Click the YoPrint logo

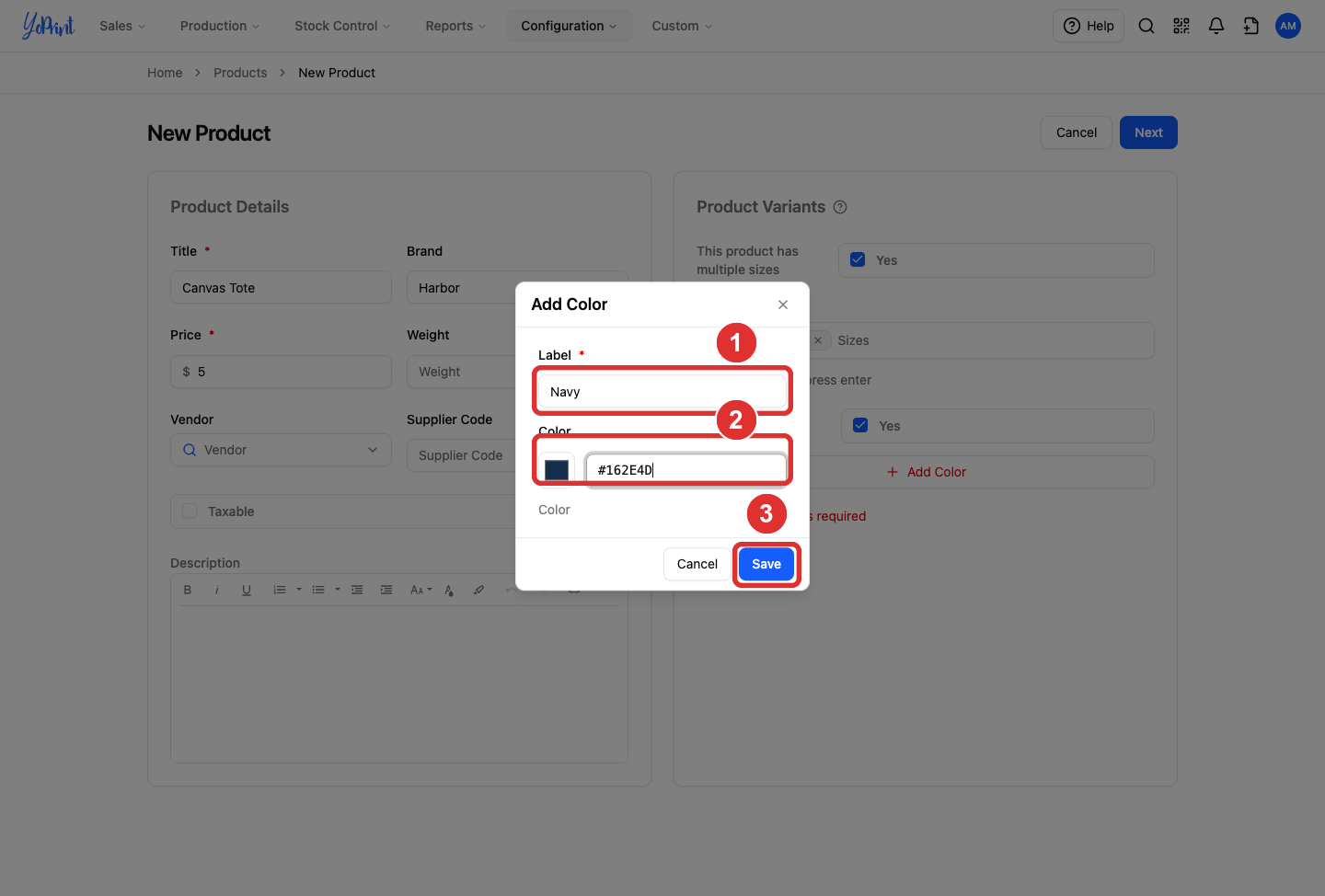click(x=48, y=26)
